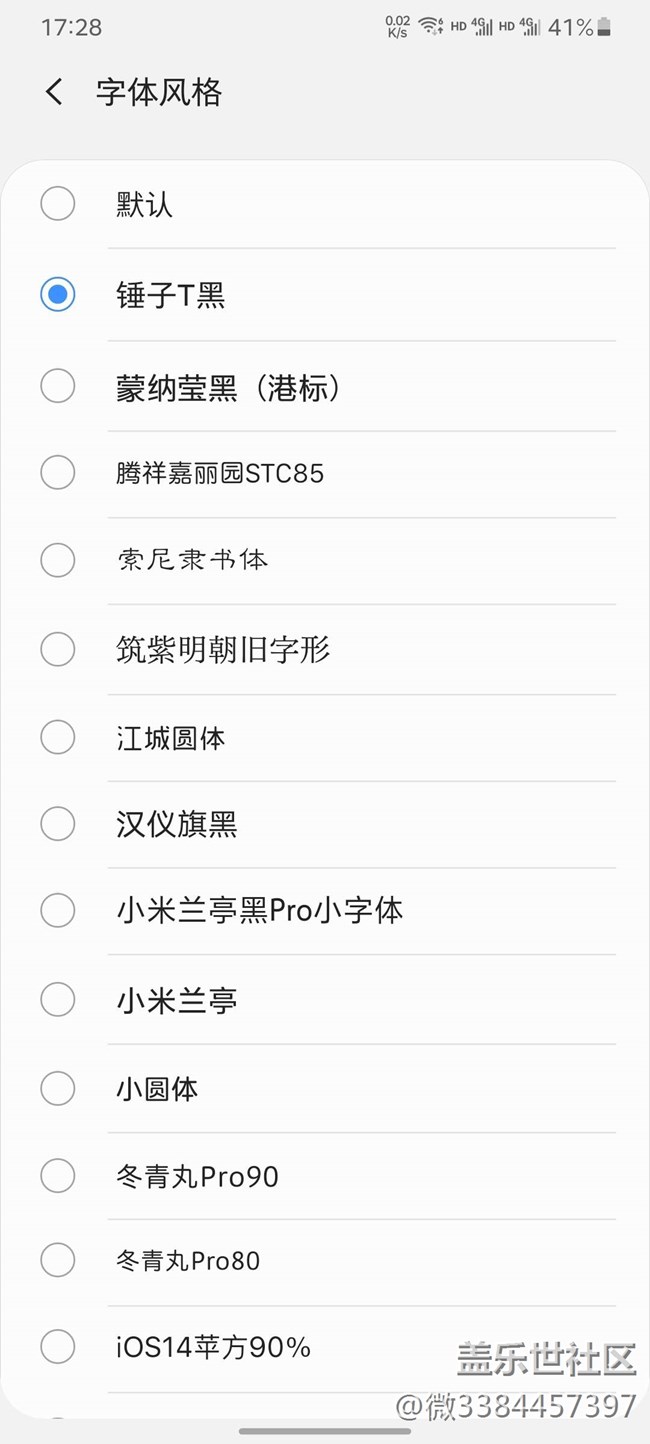Tap the battery indicator icon

(603, 27)
